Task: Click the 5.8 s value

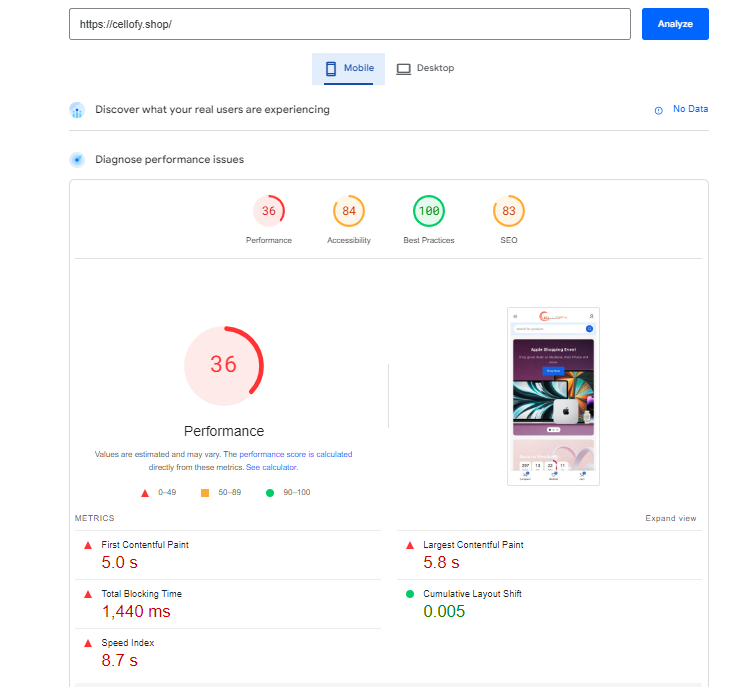Action: (441, 562)
